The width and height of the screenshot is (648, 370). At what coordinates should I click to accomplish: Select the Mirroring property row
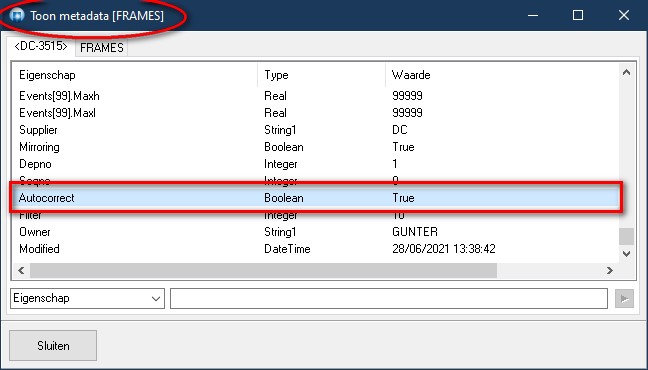pyautogui.click(x=316, y=147)
